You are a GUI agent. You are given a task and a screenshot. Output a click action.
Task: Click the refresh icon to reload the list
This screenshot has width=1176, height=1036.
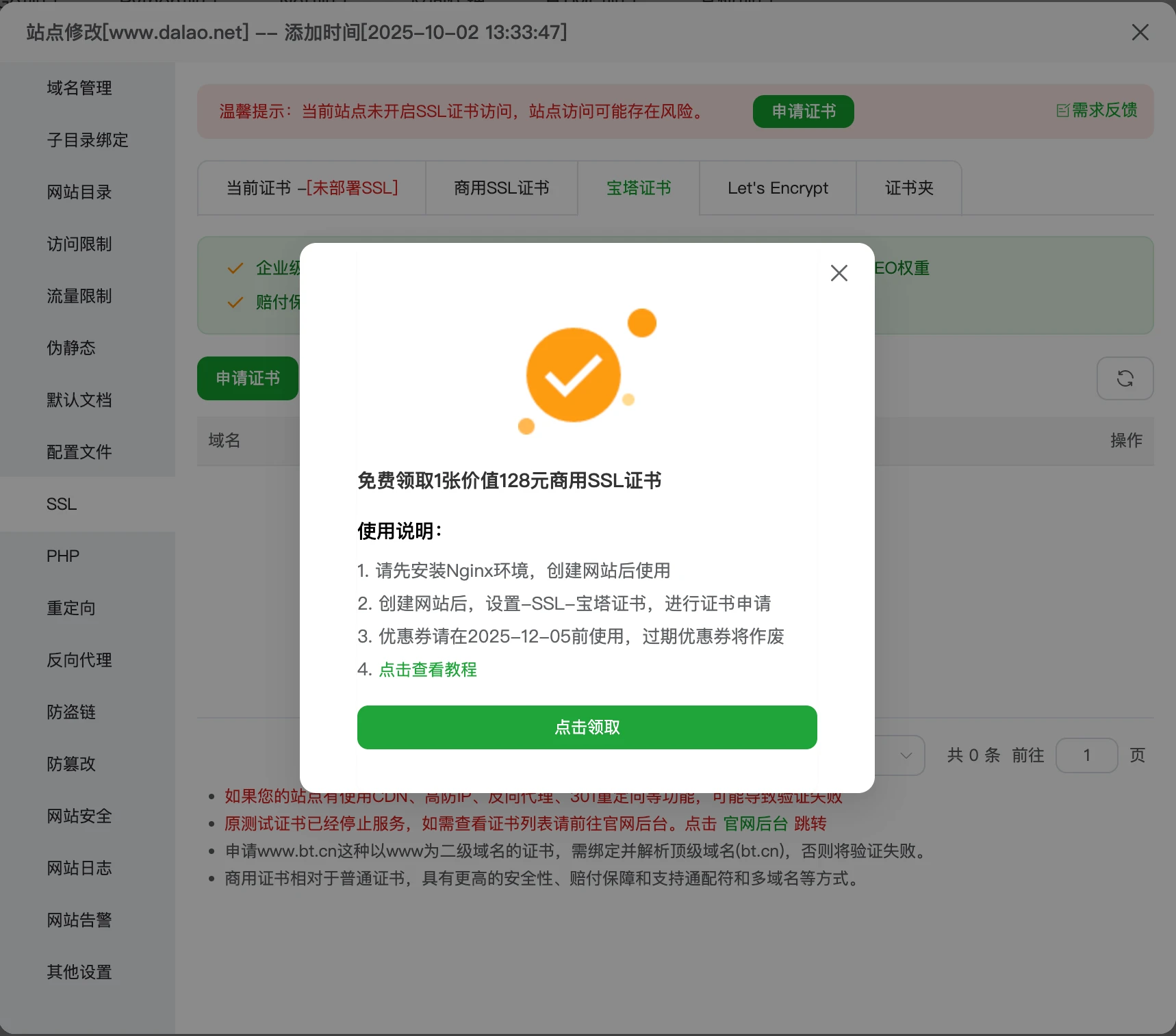point(1125,378)
